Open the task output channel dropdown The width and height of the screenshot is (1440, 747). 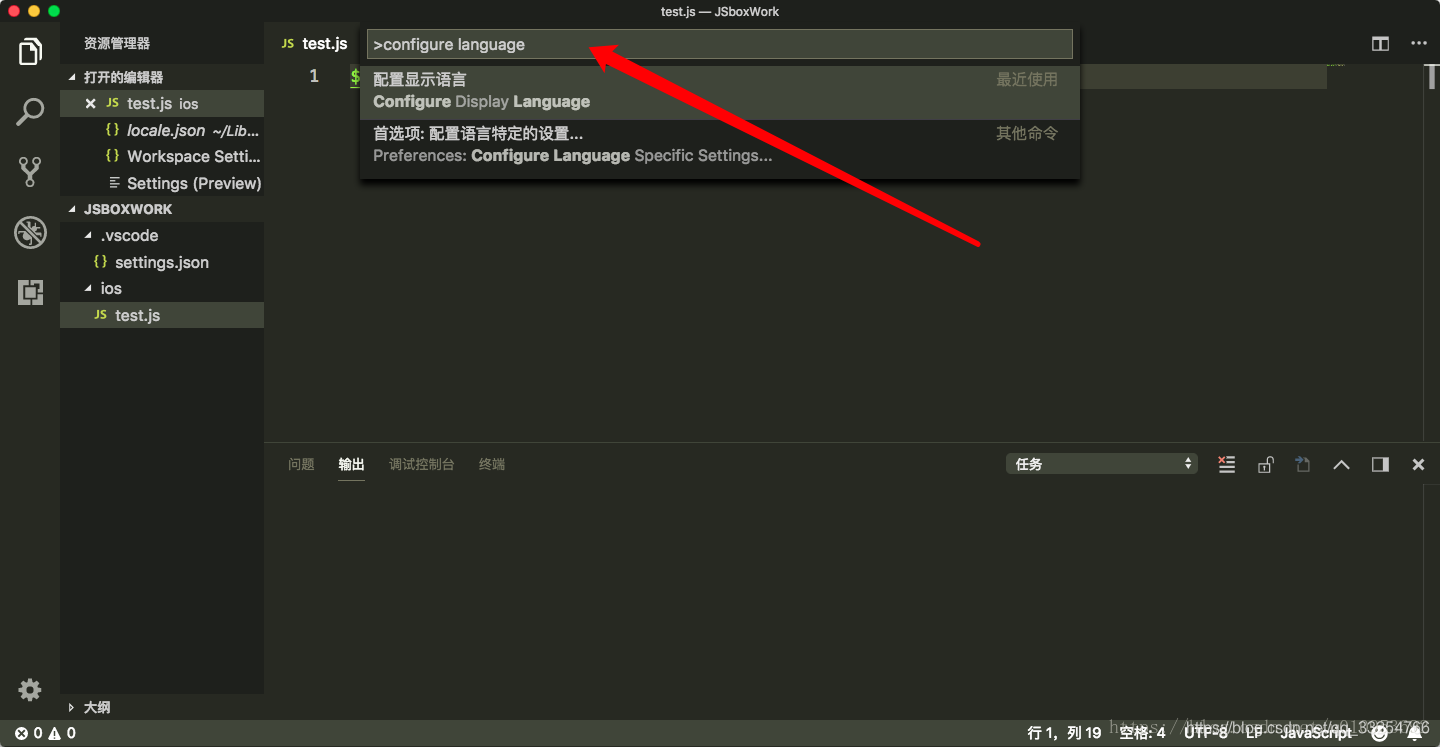coord(1102,464)
